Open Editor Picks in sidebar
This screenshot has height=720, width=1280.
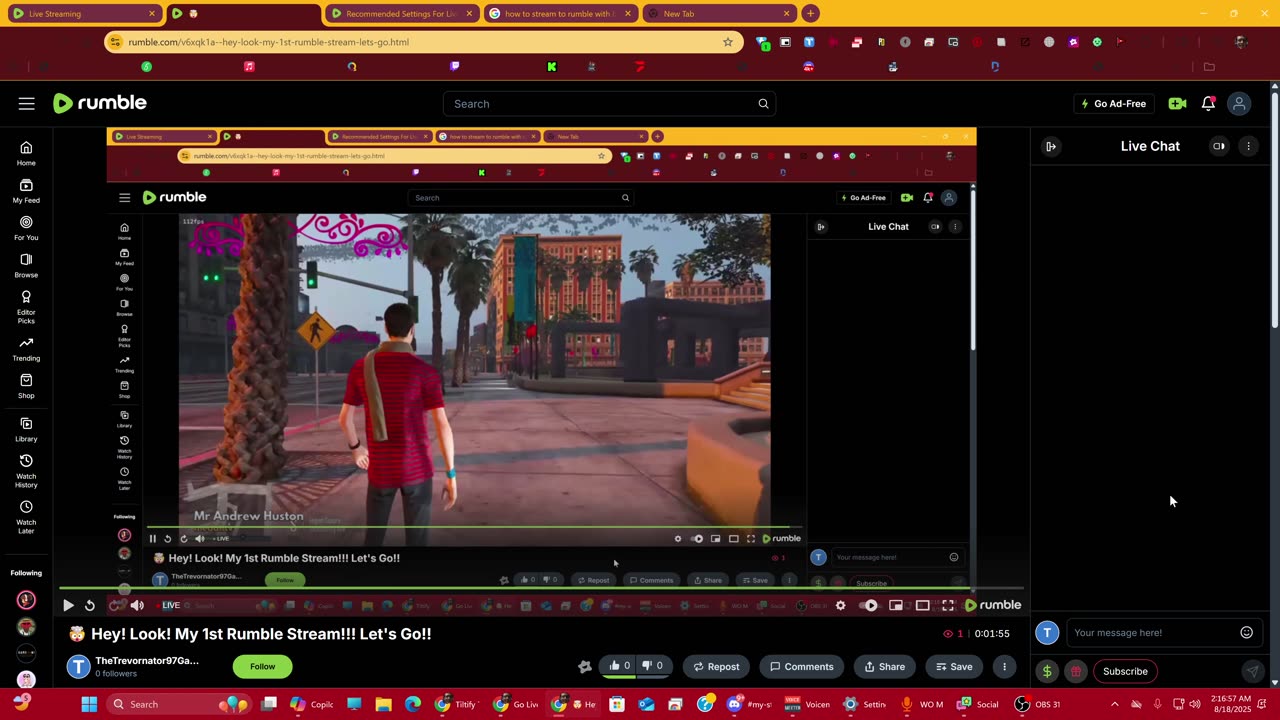pyautogui.click(x=26, y=307)
